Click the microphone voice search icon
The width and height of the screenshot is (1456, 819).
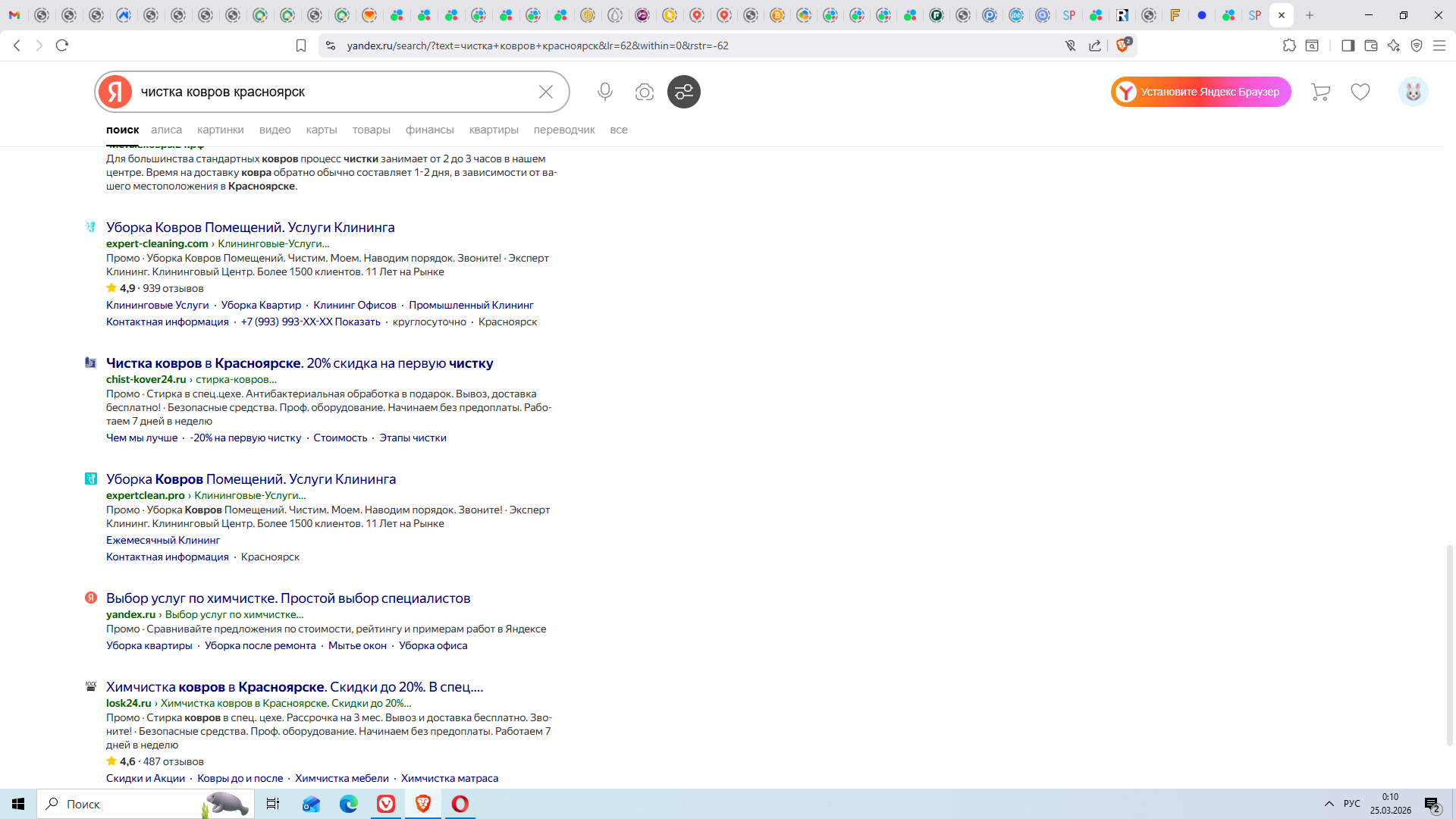(x=604, y=92)
